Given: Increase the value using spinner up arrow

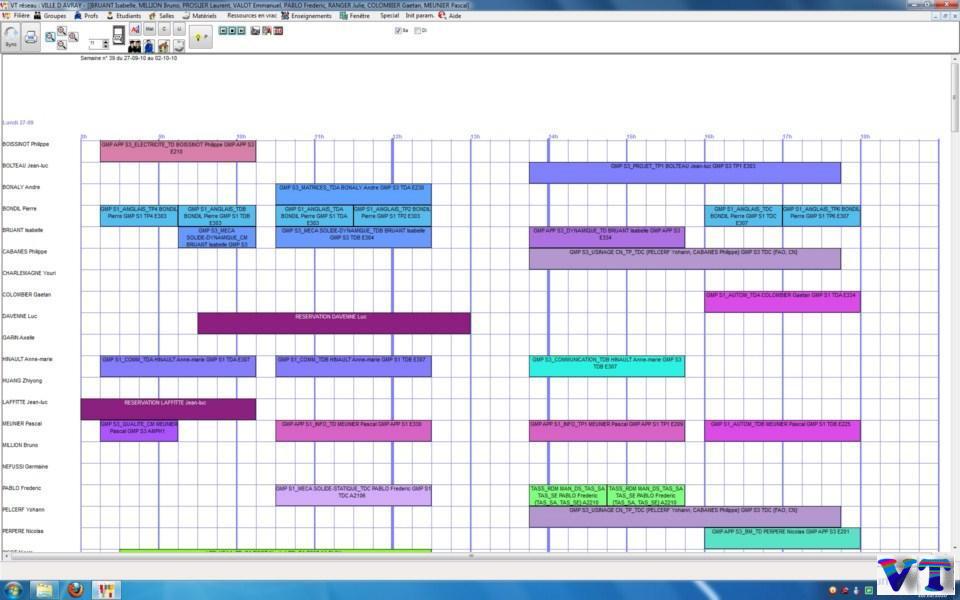Looking at the screenshot, I should coord(105,41).
